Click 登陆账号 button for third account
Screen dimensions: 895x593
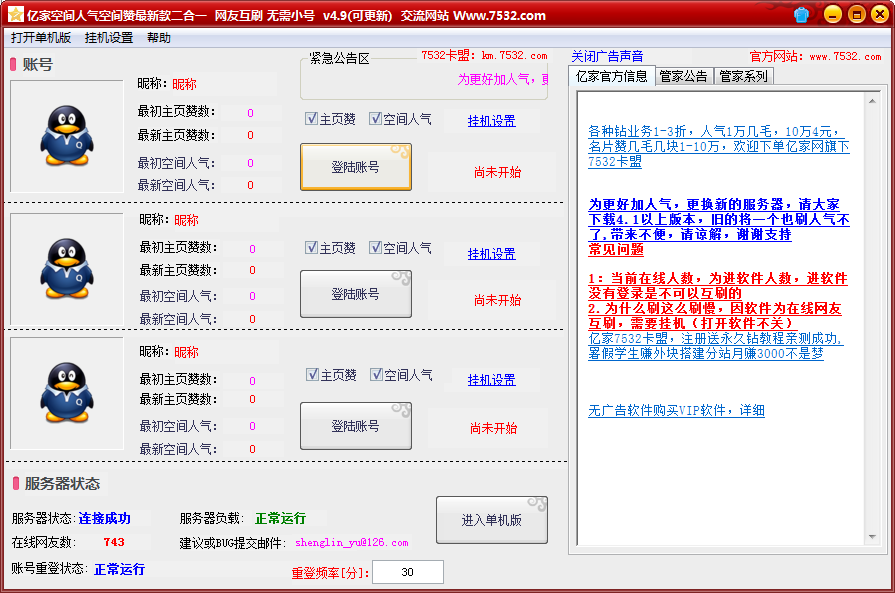coord(356,426)
